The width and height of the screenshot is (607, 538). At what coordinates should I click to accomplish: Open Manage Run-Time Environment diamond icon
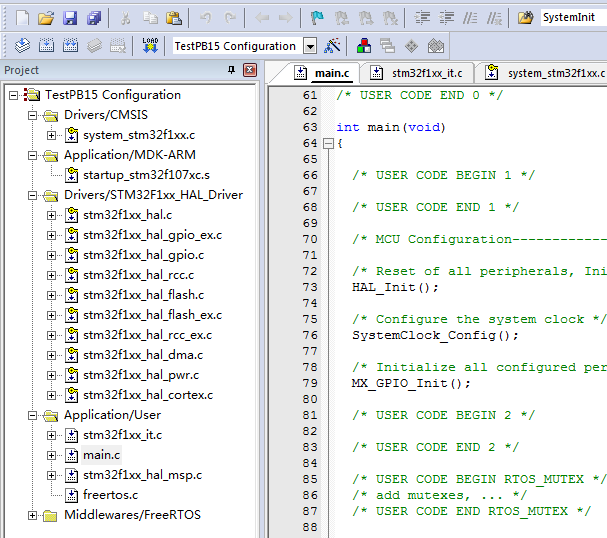tap(412, 46)
